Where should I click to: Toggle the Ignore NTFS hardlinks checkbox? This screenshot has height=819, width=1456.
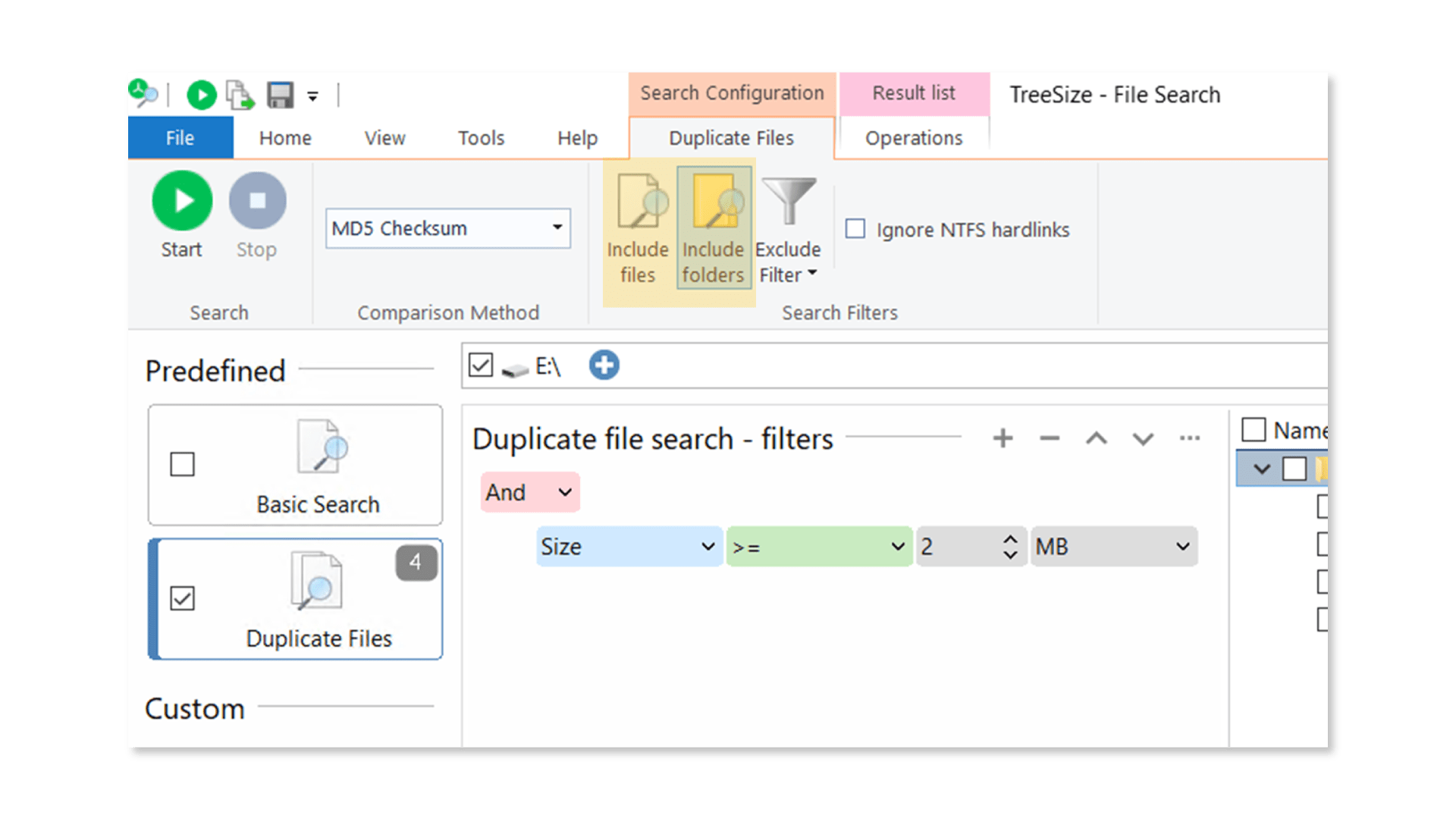pyautogui.click(x=855, y=228)
